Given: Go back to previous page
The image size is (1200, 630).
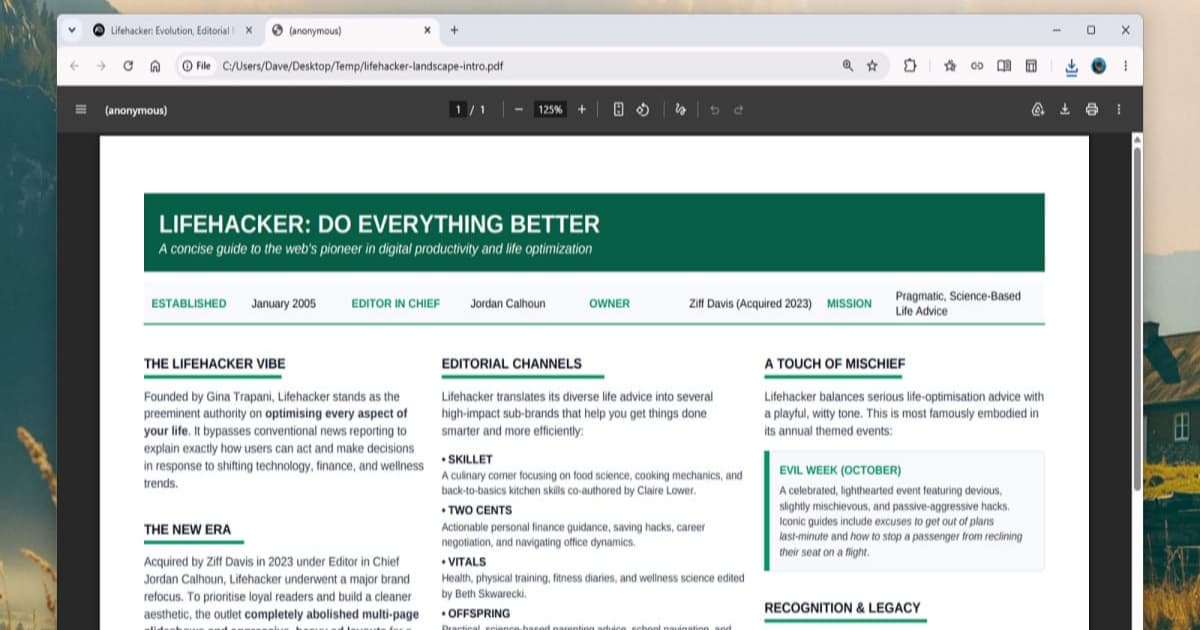Looking at the screenshot, I should point(74,66).
